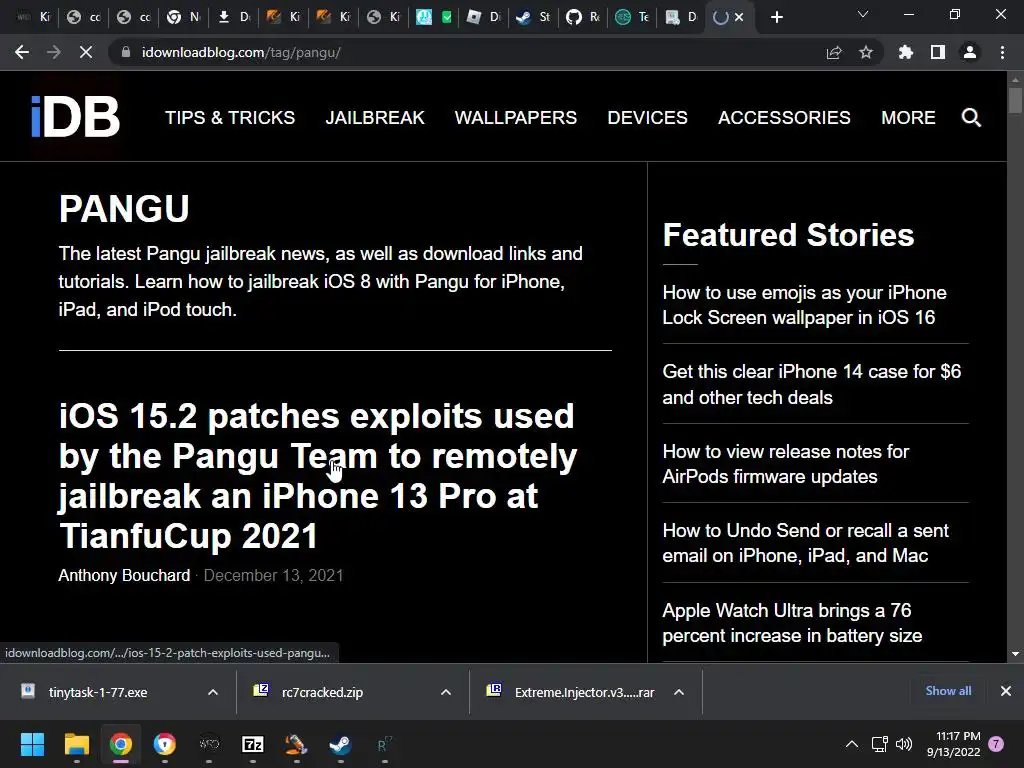Click the Chrome taskbar icon
1024x768 pixels.
[121, 744]
